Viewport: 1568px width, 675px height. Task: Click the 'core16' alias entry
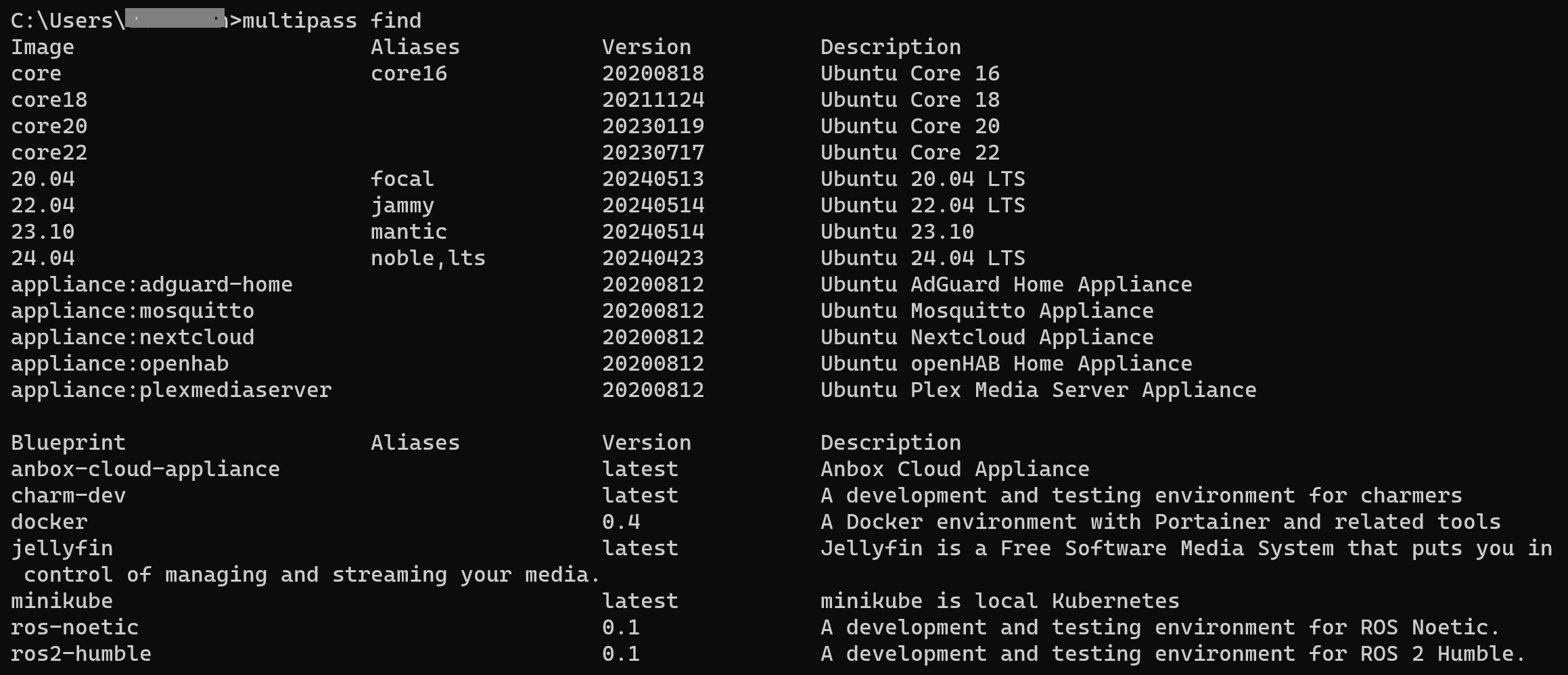[x=409, y=73]
